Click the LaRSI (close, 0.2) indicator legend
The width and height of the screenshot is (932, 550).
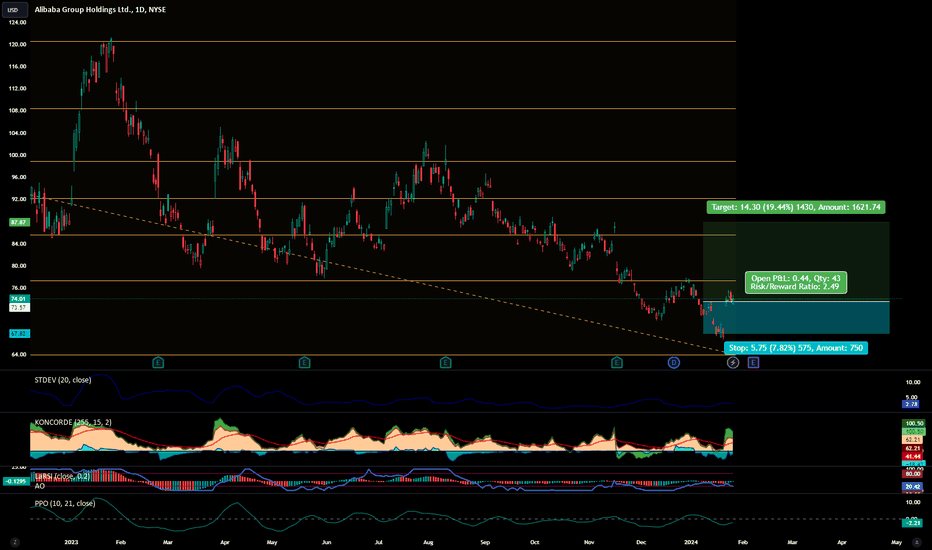click(62, 476)
